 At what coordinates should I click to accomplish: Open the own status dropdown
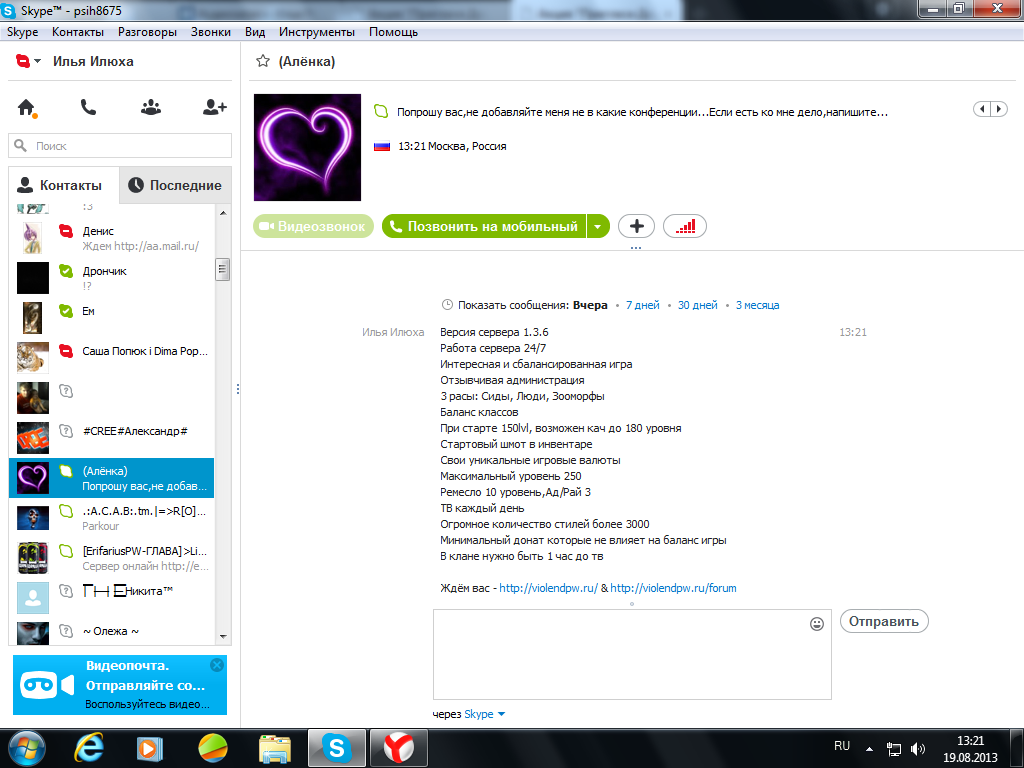(28, 61)
